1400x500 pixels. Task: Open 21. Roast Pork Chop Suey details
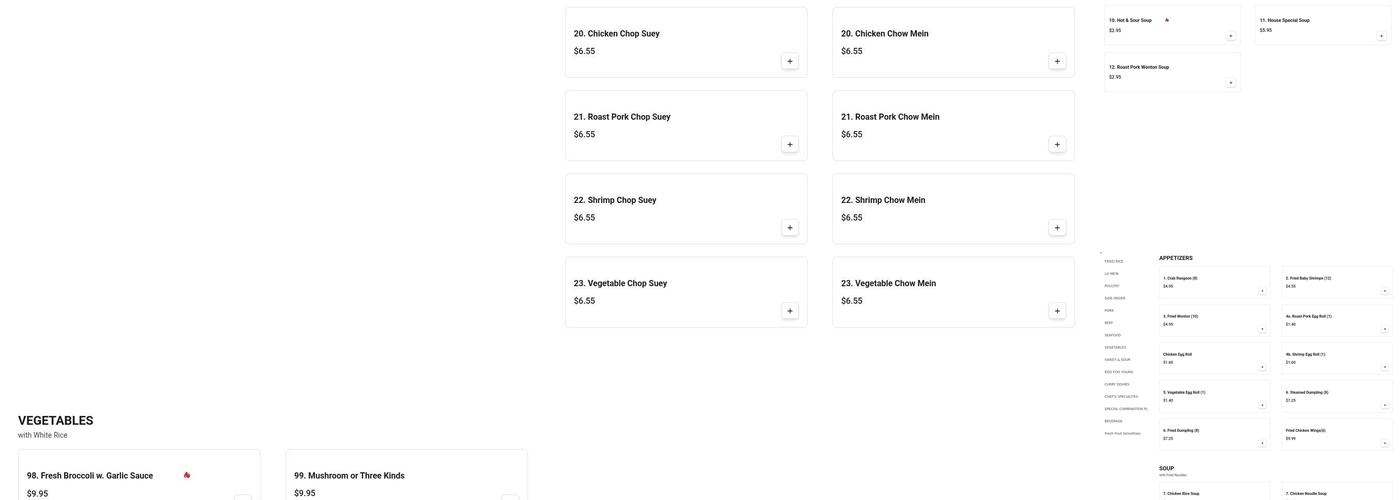point(622,117)
